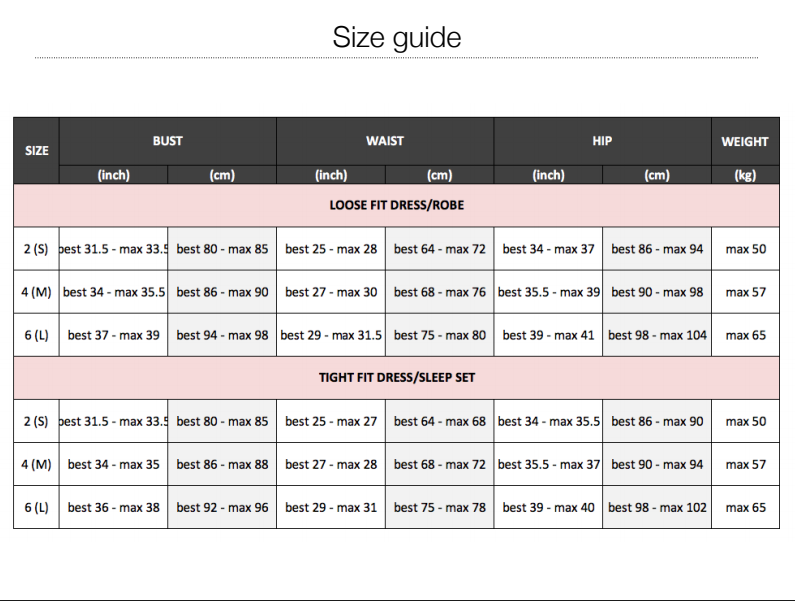Image resolution: width=795 pixels, height=601 pixels.
Task: Select the best 75 - max 80 waist cell
Action: tap(440, 335)
